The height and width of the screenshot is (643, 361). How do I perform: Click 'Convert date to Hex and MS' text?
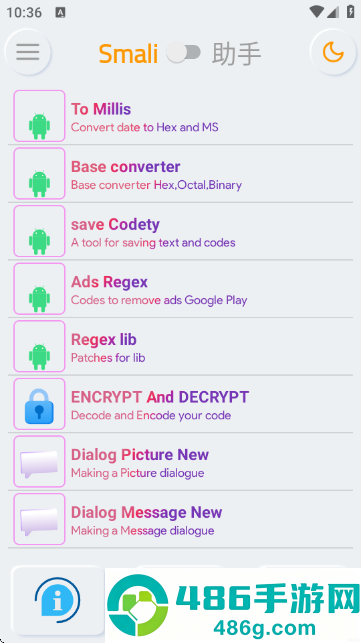[144, 127]
